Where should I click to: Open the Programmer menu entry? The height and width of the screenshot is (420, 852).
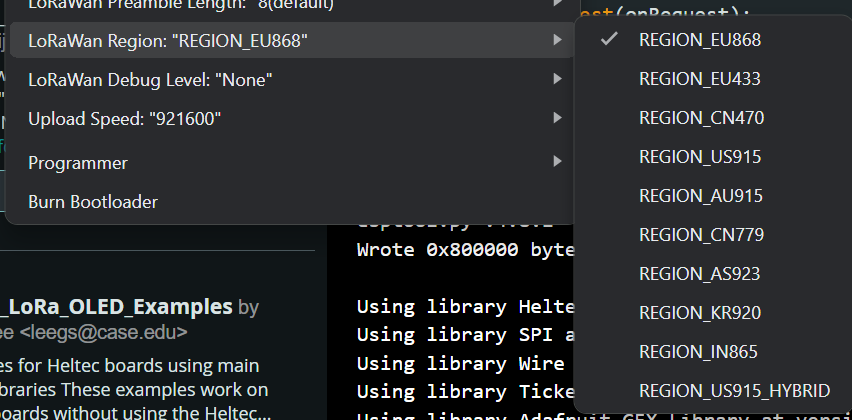tap(292, 162)
